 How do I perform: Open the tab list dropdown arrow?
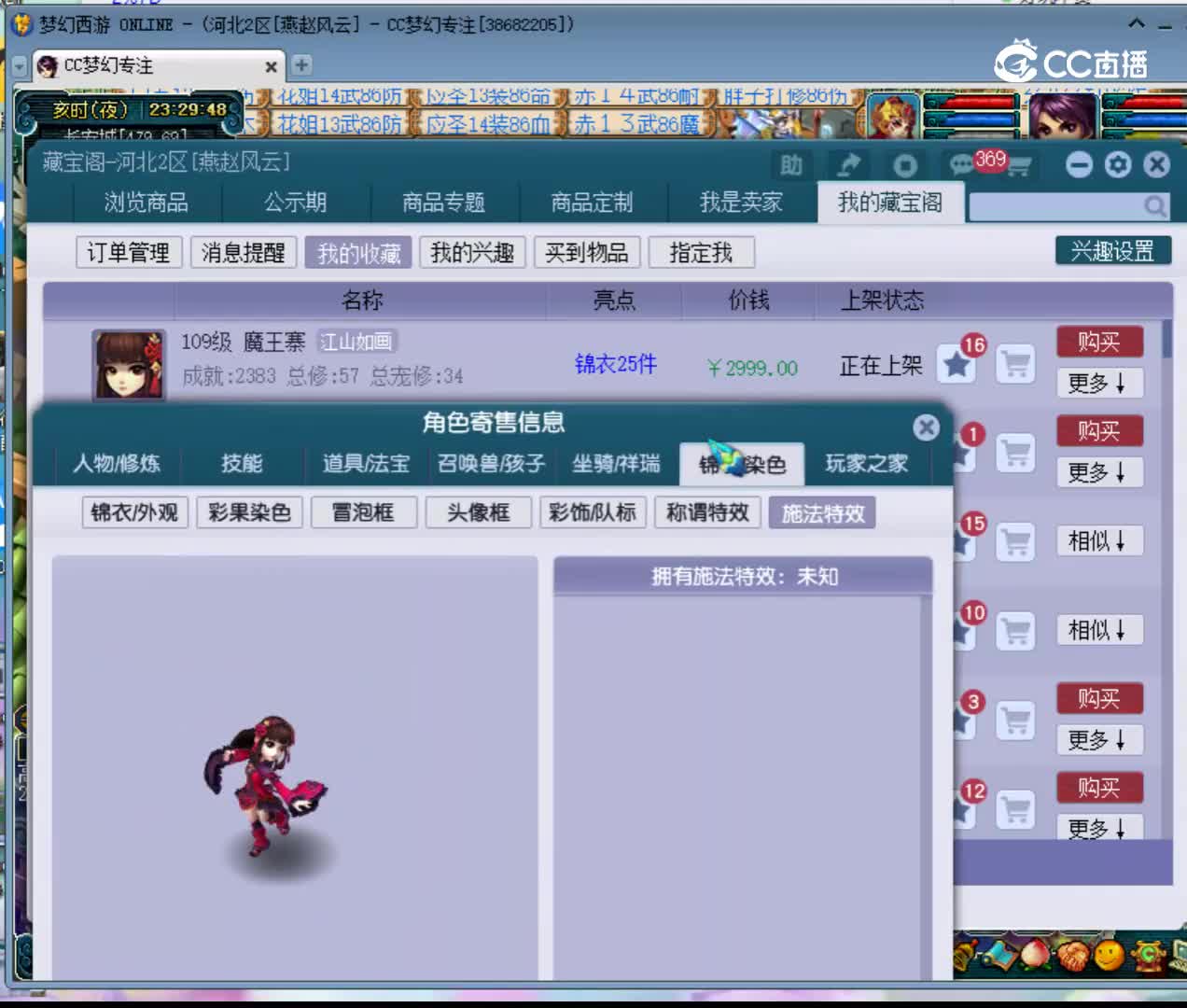pyautogui.click(x=20, y=66)
